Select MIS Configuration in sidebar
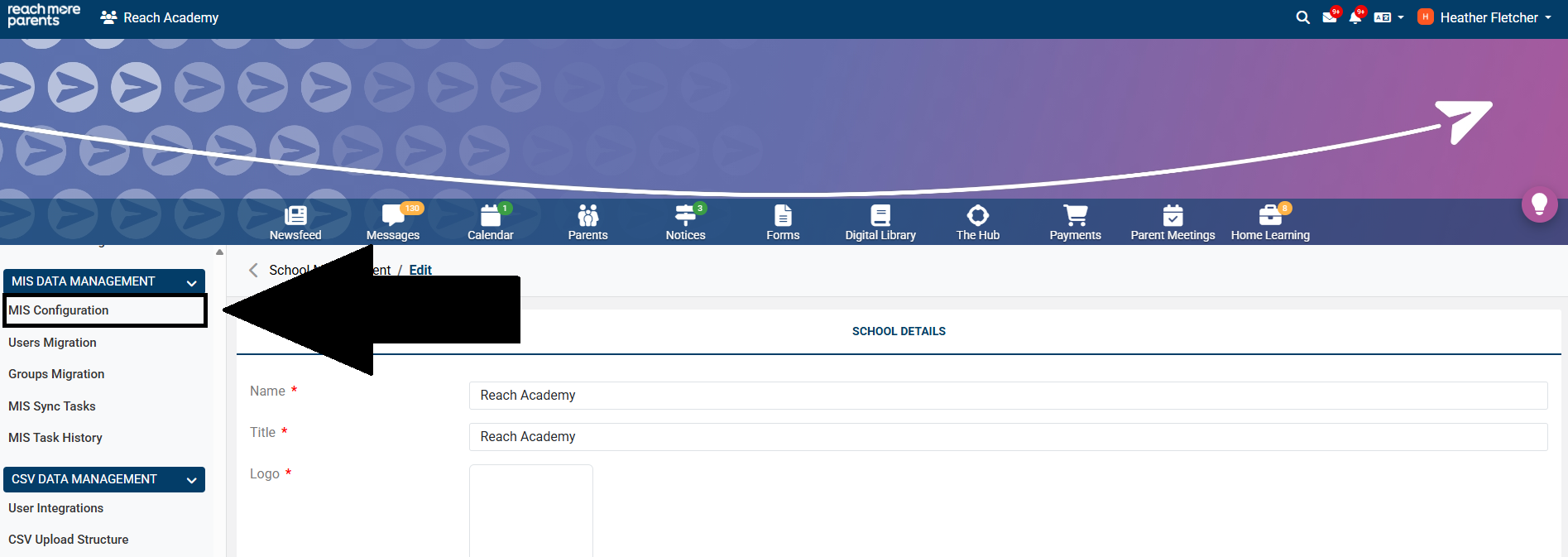1568x557 pixels. [59, 310]
